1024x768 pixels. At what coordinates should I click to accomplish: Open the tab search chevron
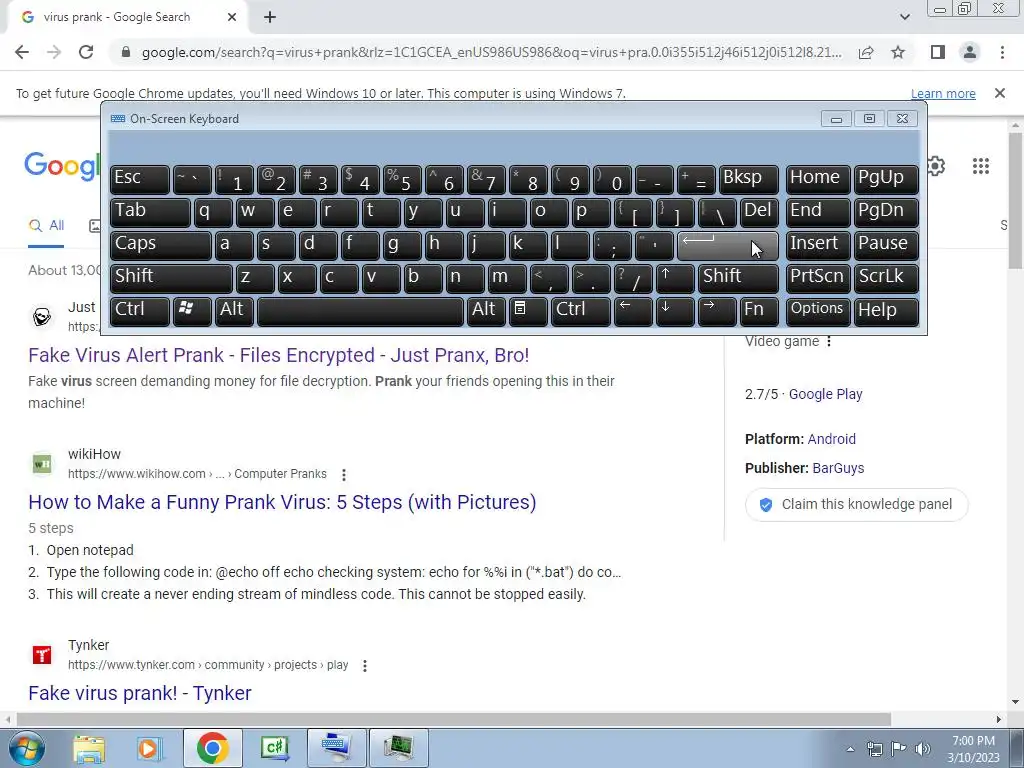coord(904,17)
